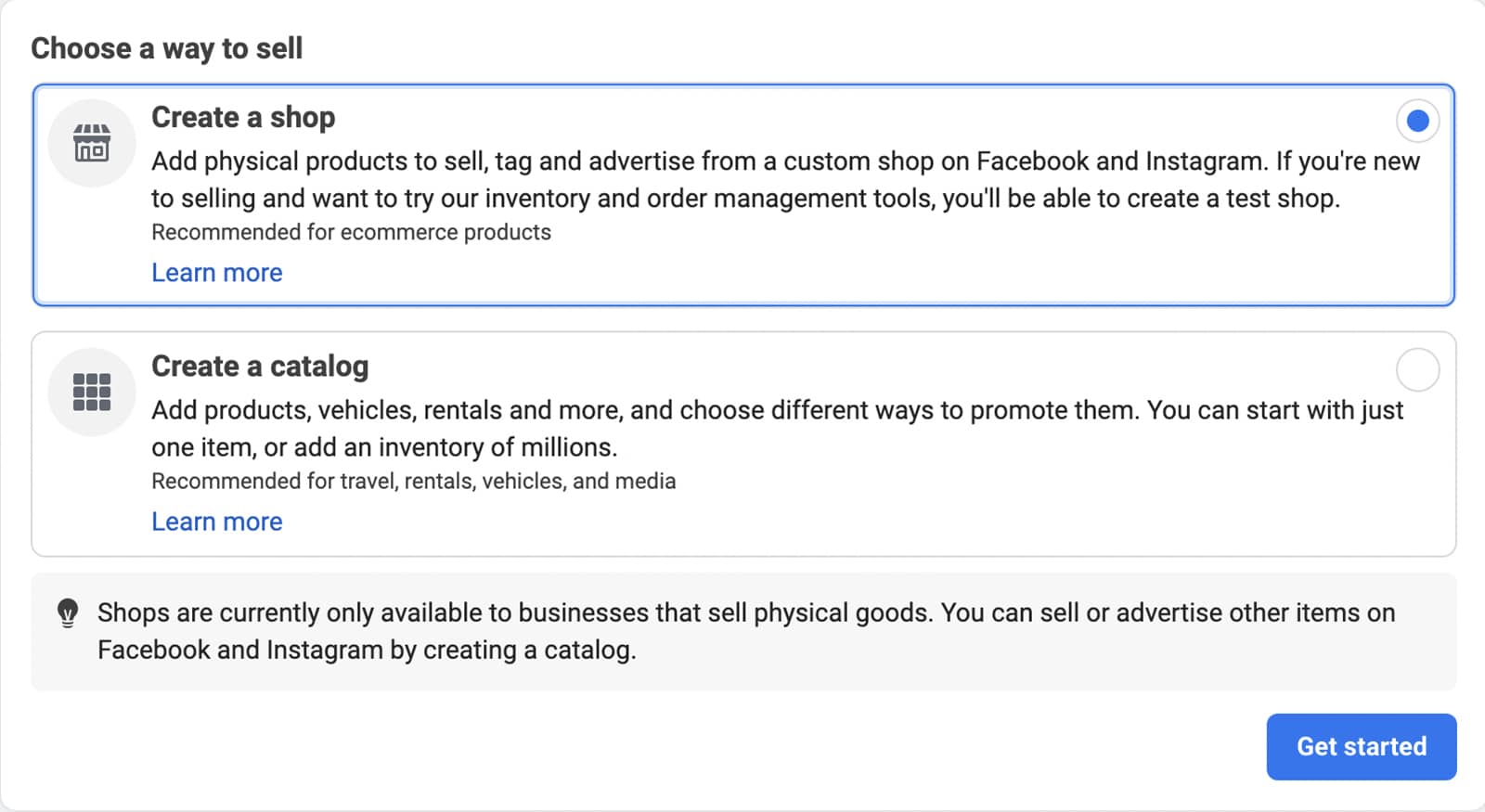Click 'Facebook and Instagram by creating a catalog' text
The height and width of the screenshot is (812, 1485).
(x=367, y=650)
